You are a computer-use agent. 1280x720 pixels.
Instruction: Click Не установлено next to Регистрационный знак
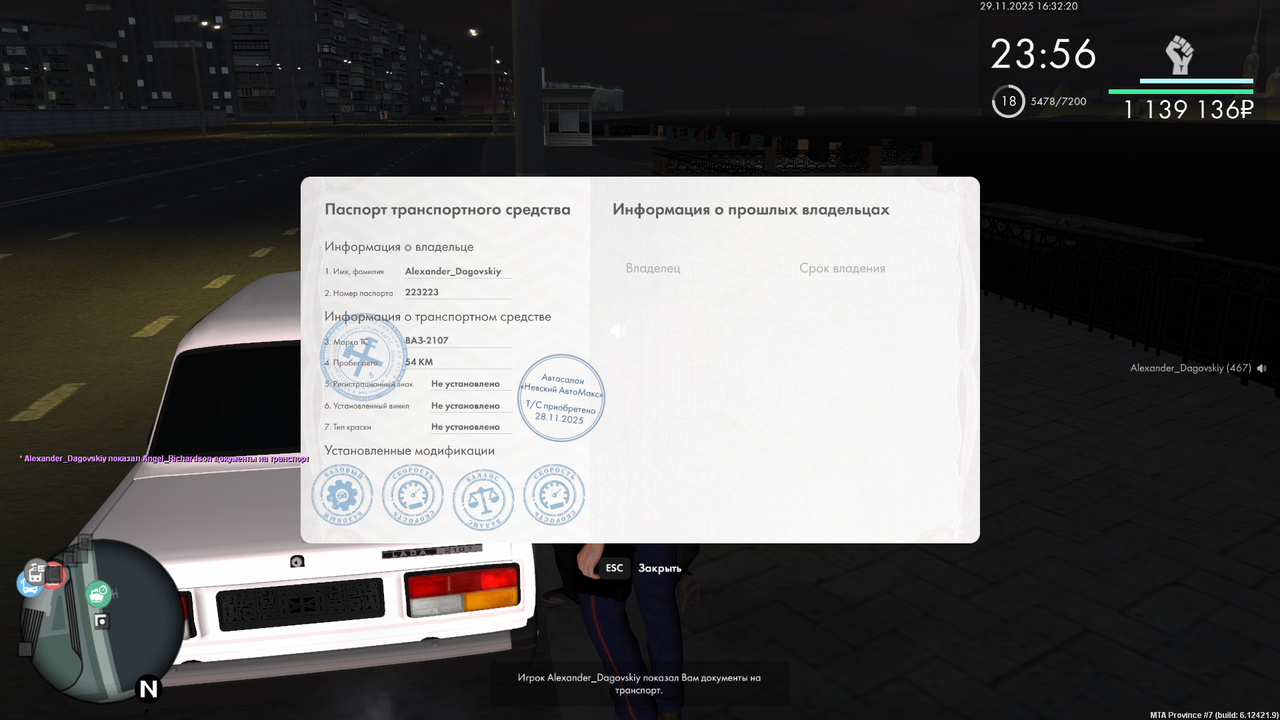pos(465,383)
